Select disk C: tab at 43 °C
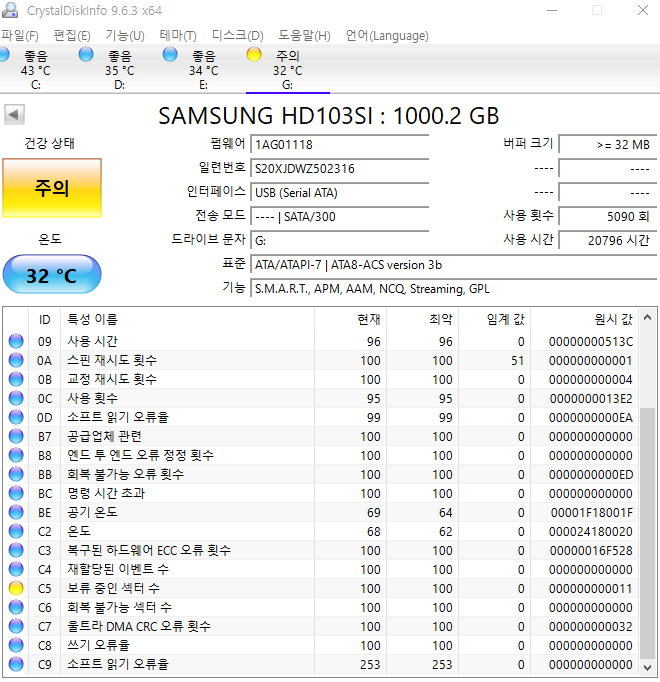The width and height of the screenshot is (660, 682). point(36,70)
